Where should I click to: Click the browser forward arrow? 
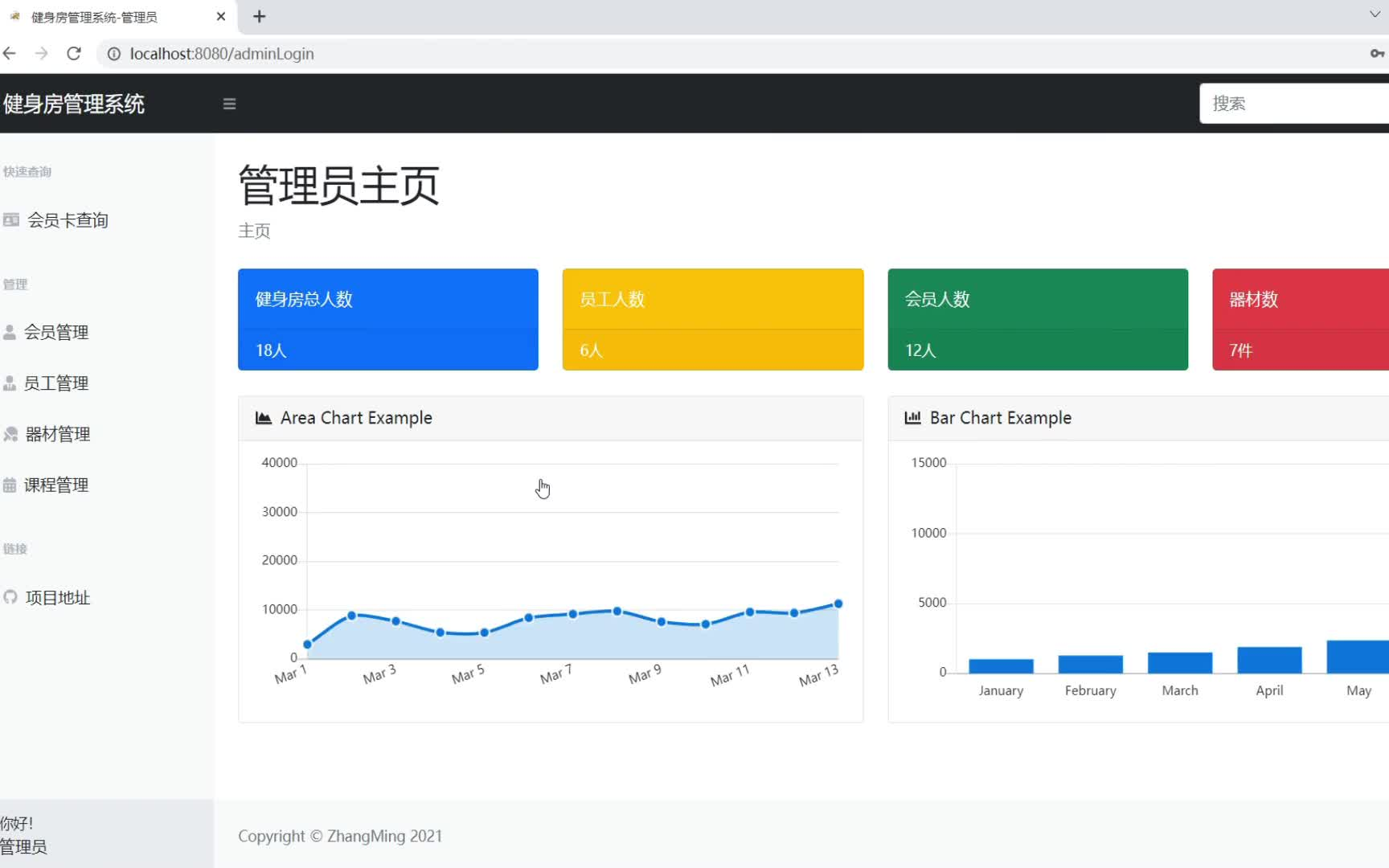click(x=42, y=54)
